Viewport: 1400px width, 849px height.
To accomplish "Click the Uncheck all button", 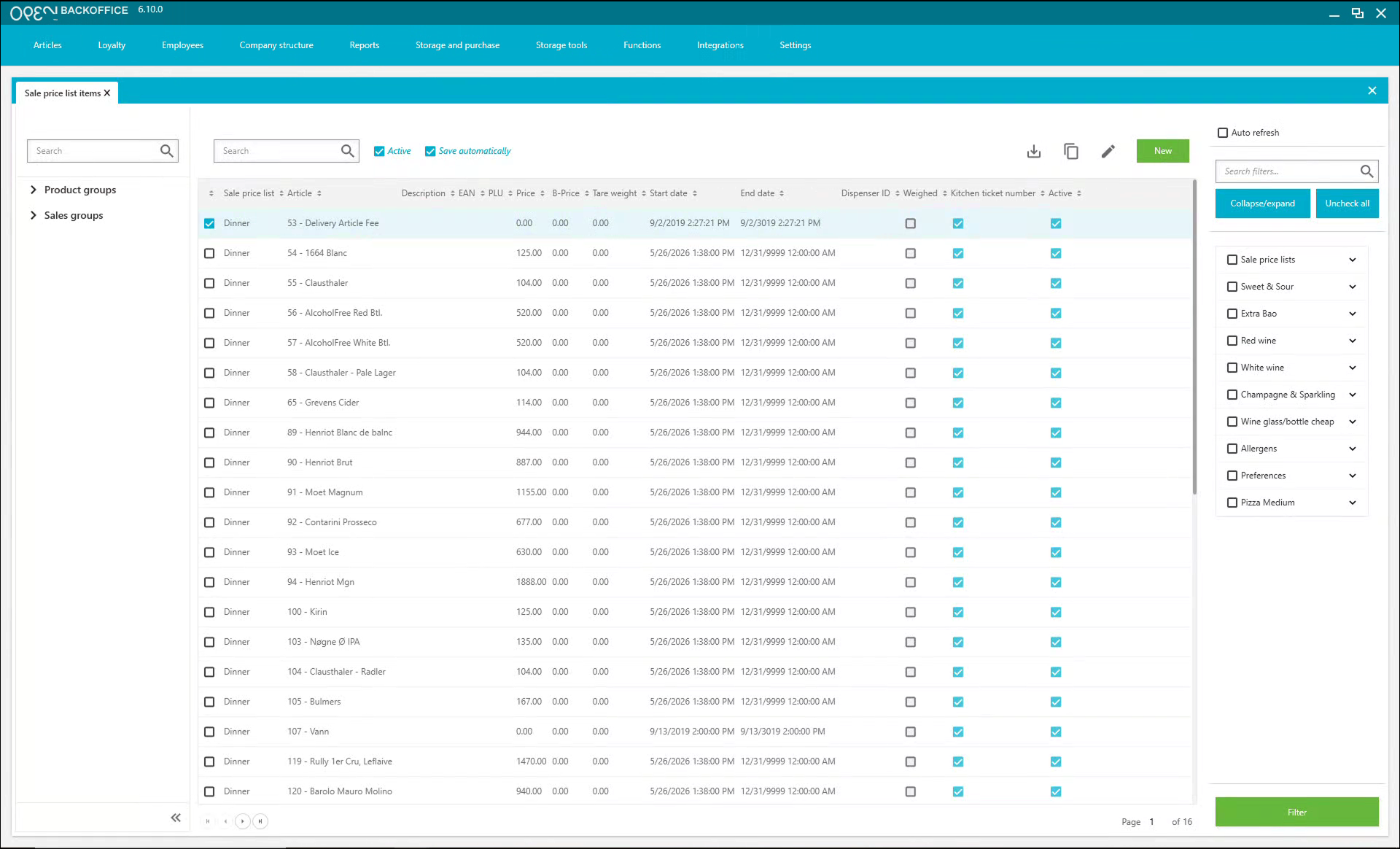I will [x=1347, y=203].
